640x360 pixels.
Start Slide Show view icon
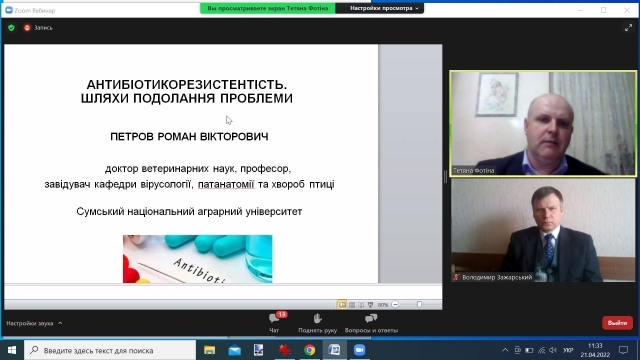click(x=370, y=304)
